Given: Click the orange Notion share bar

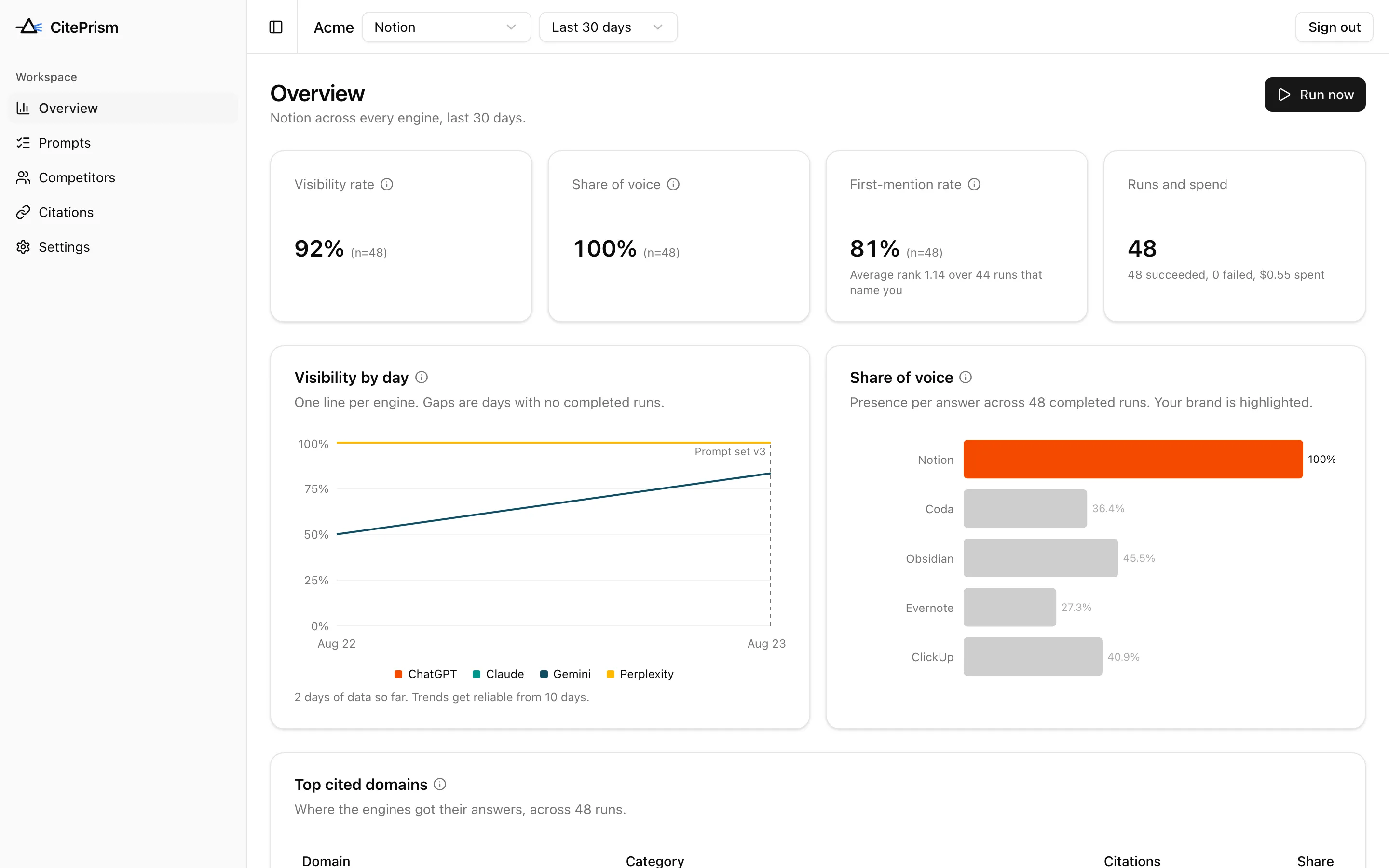Looking at the screenshot, I should pyautogui.click(x=1133, y=459).
